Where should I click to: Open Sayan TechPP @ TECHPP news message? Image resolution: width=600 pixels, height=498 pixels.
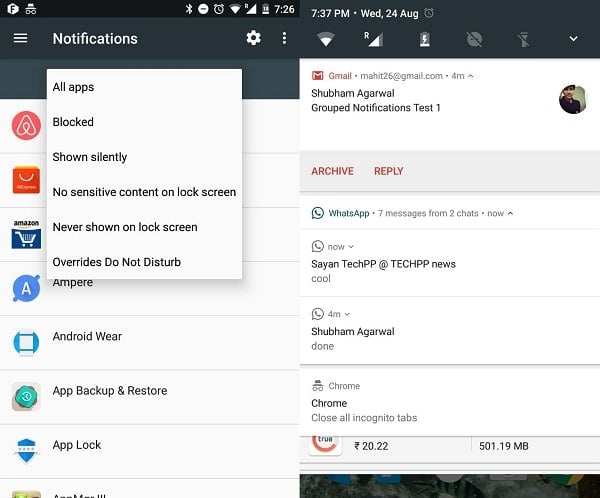point(450,263)
